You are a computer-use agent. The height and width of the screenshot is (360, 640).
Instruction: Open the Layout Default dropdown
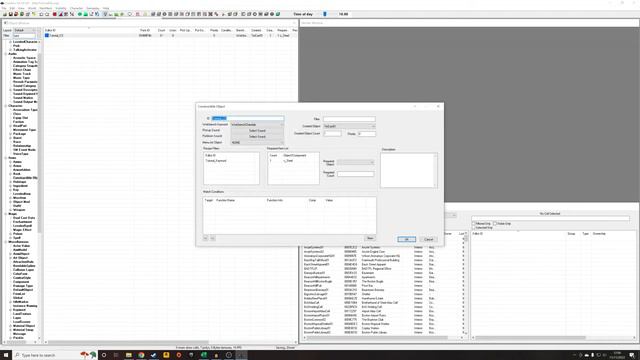tap(24, 30)
